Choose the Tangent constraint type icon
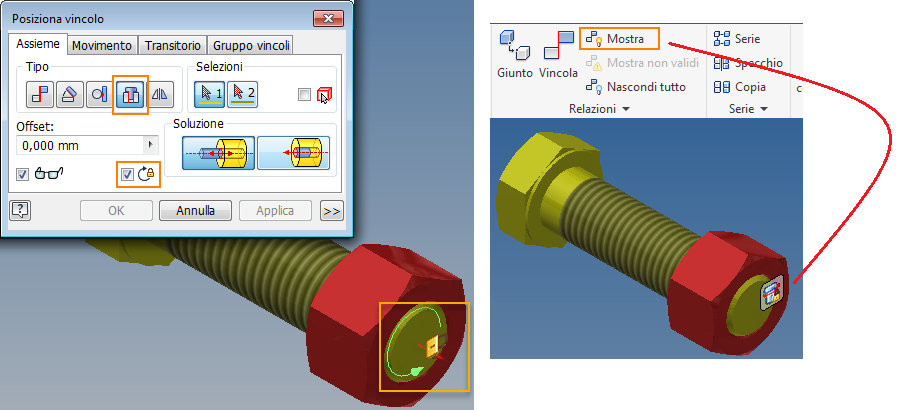Screen dimensions: 915x410 click(99, 94)
